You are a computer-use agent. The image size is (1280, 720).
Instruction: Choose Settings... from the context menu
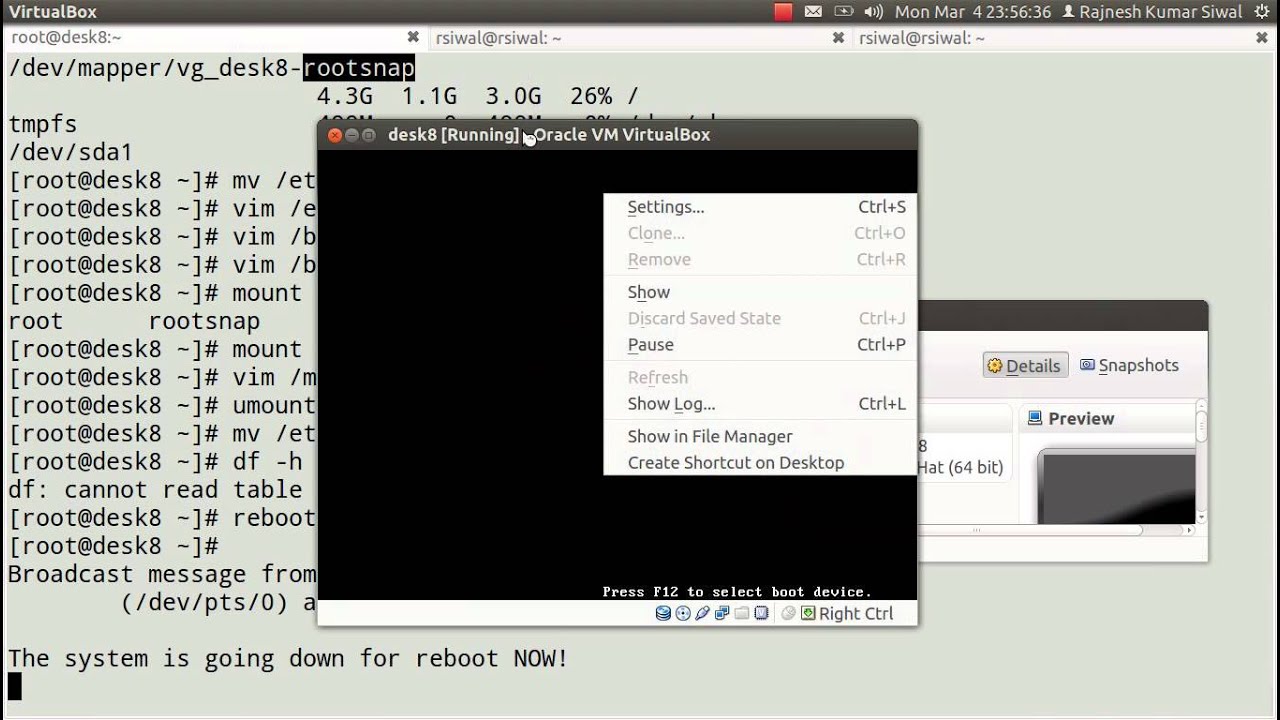pos(760,207)
